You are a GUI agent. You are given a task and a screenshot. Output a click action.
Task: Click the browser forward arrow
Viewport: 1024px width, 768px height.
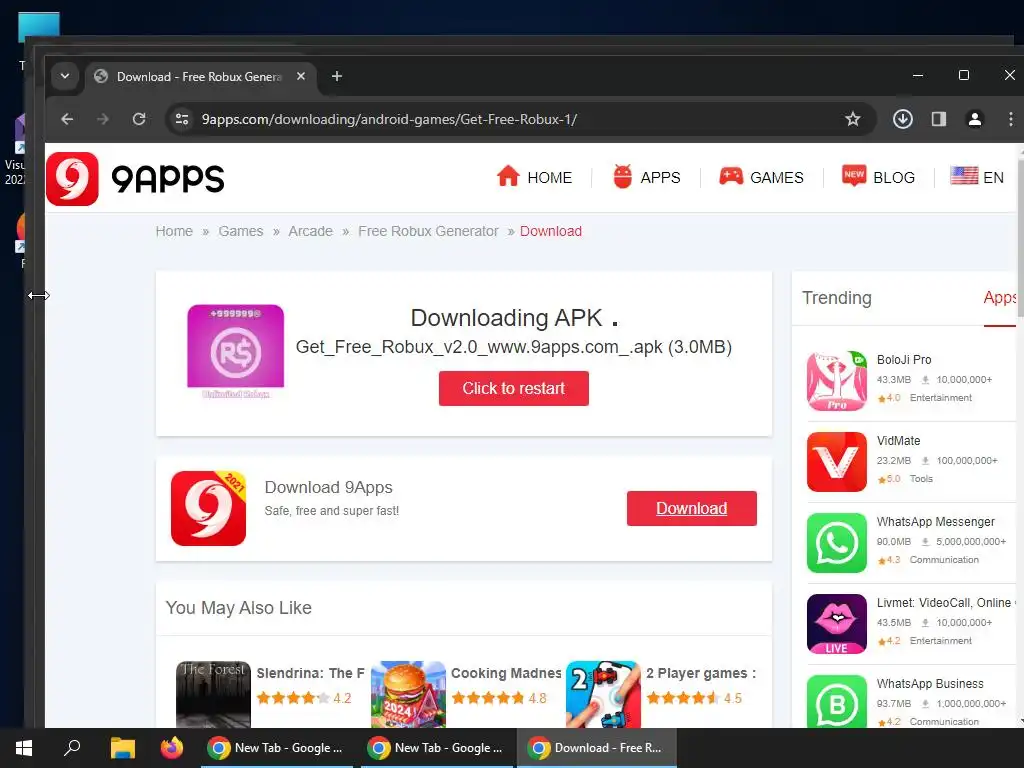pos(103,119)
